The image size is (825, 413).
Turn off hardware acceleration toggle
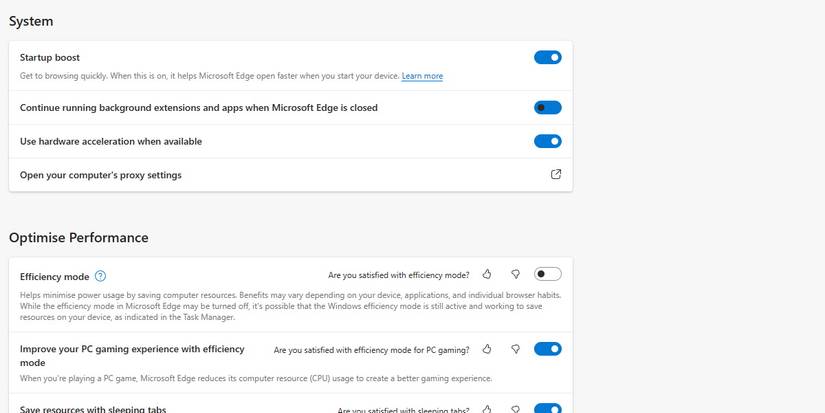pyautogui.click(x=547, y=141)
